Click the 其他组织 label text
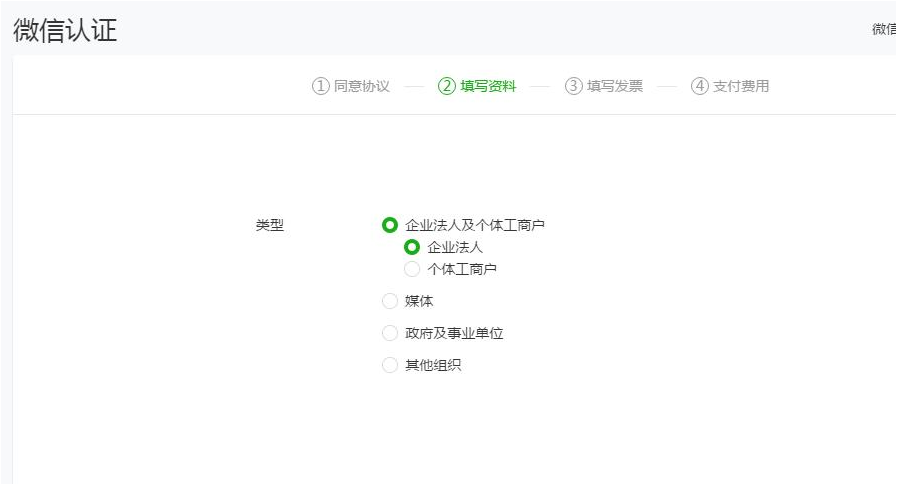897x485 pixels. pos(433,365)
